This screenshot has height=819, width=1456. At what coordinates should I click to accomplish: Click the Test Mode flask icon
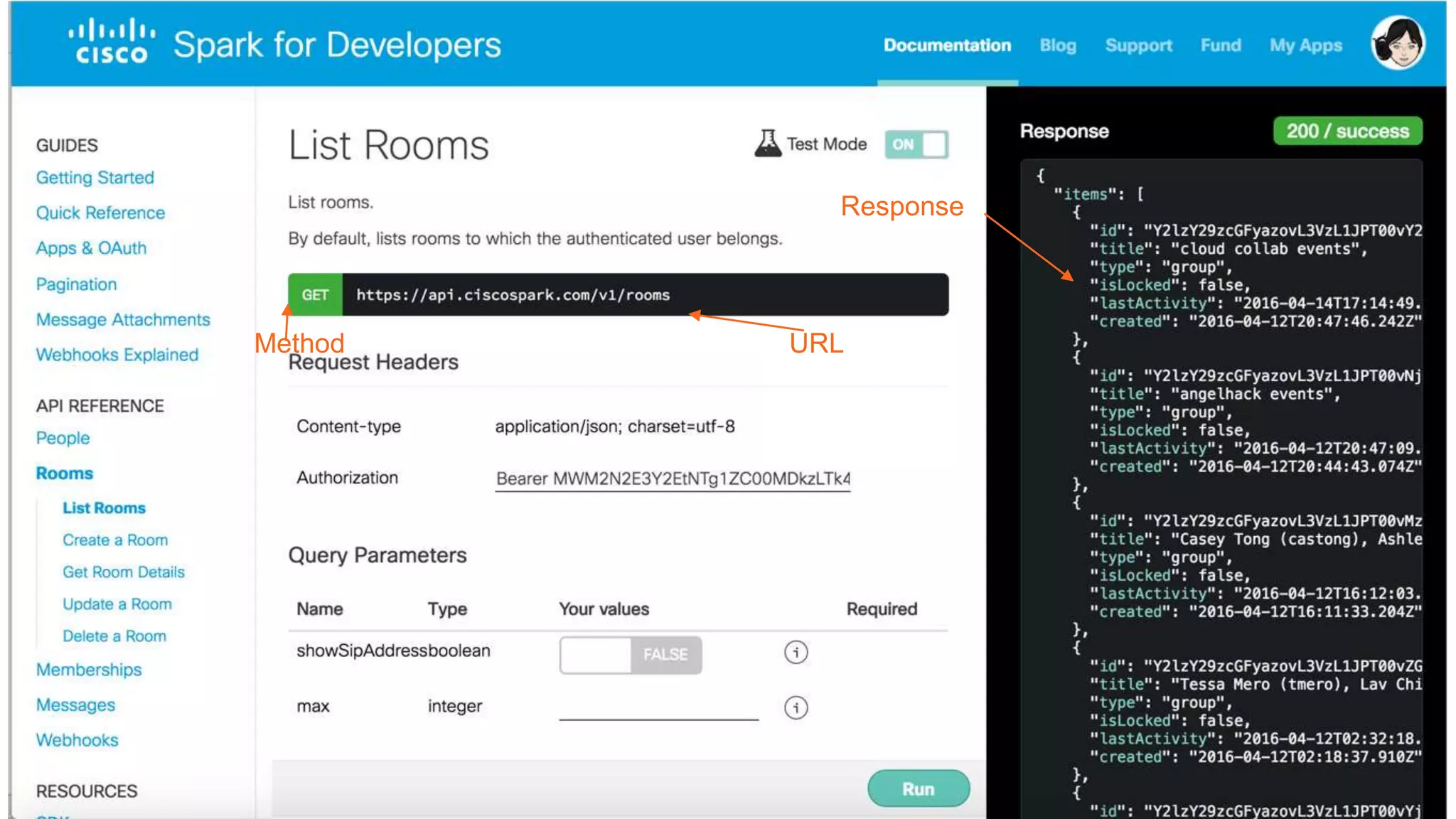point(768,144)
